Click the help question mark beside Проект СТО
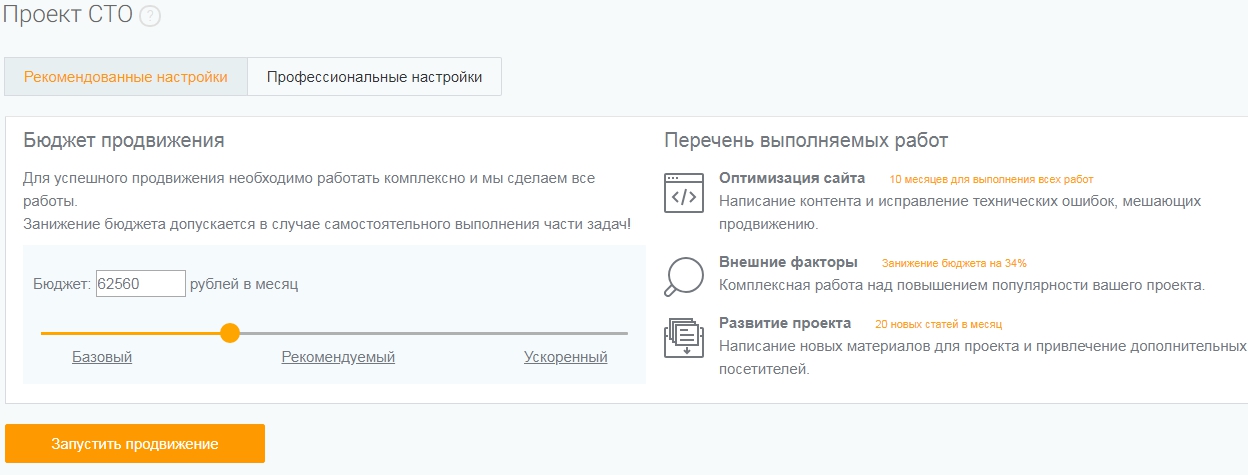1248x475 pixels. point(150,17)
